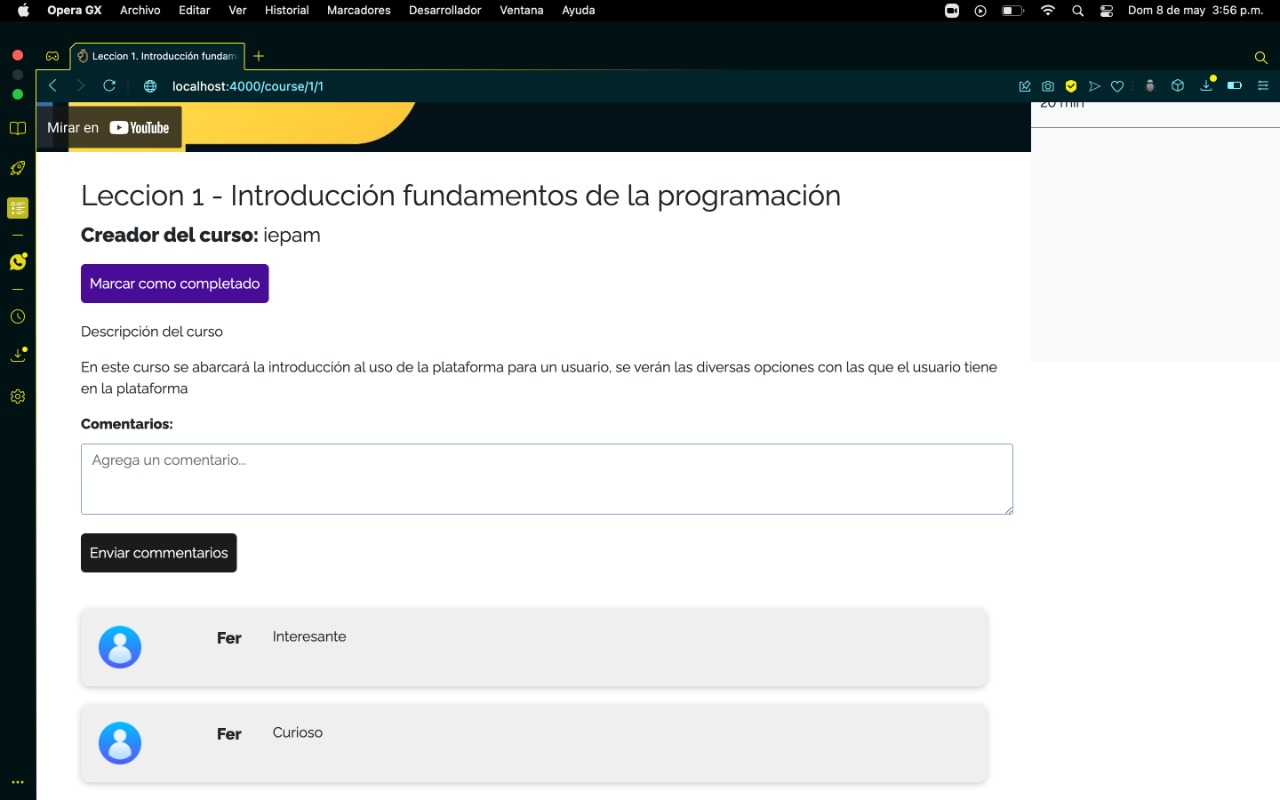The image size is (1280, 800).
Task: Click the Comentarios: label
Action: pyautogui.click(x=127, y=424)
